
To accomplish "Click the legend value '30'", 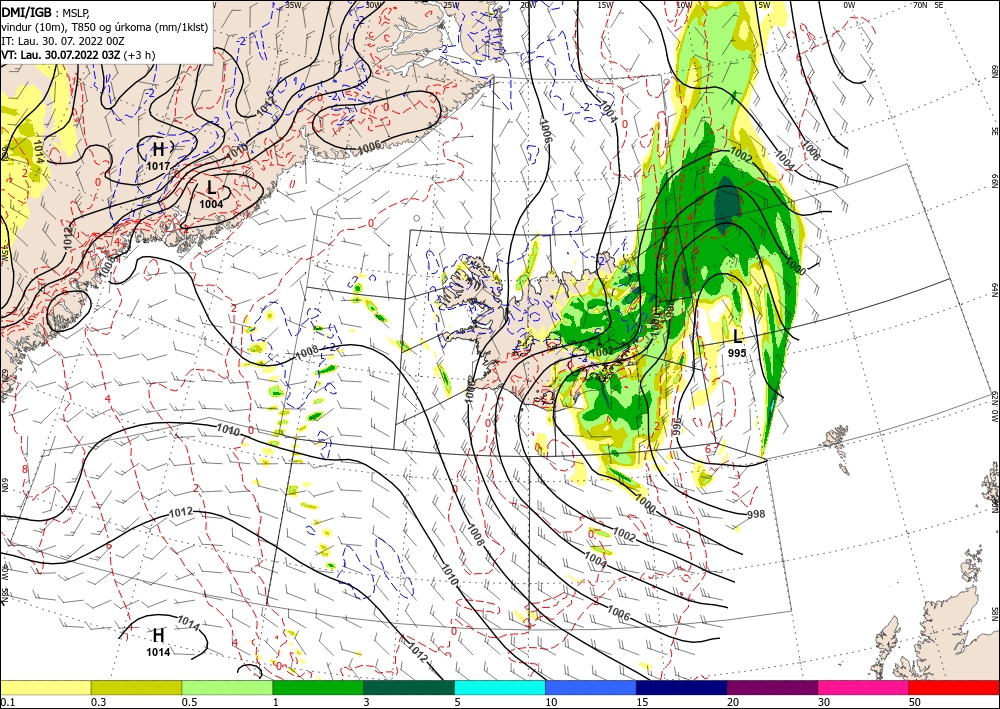I will pos(824,702).
